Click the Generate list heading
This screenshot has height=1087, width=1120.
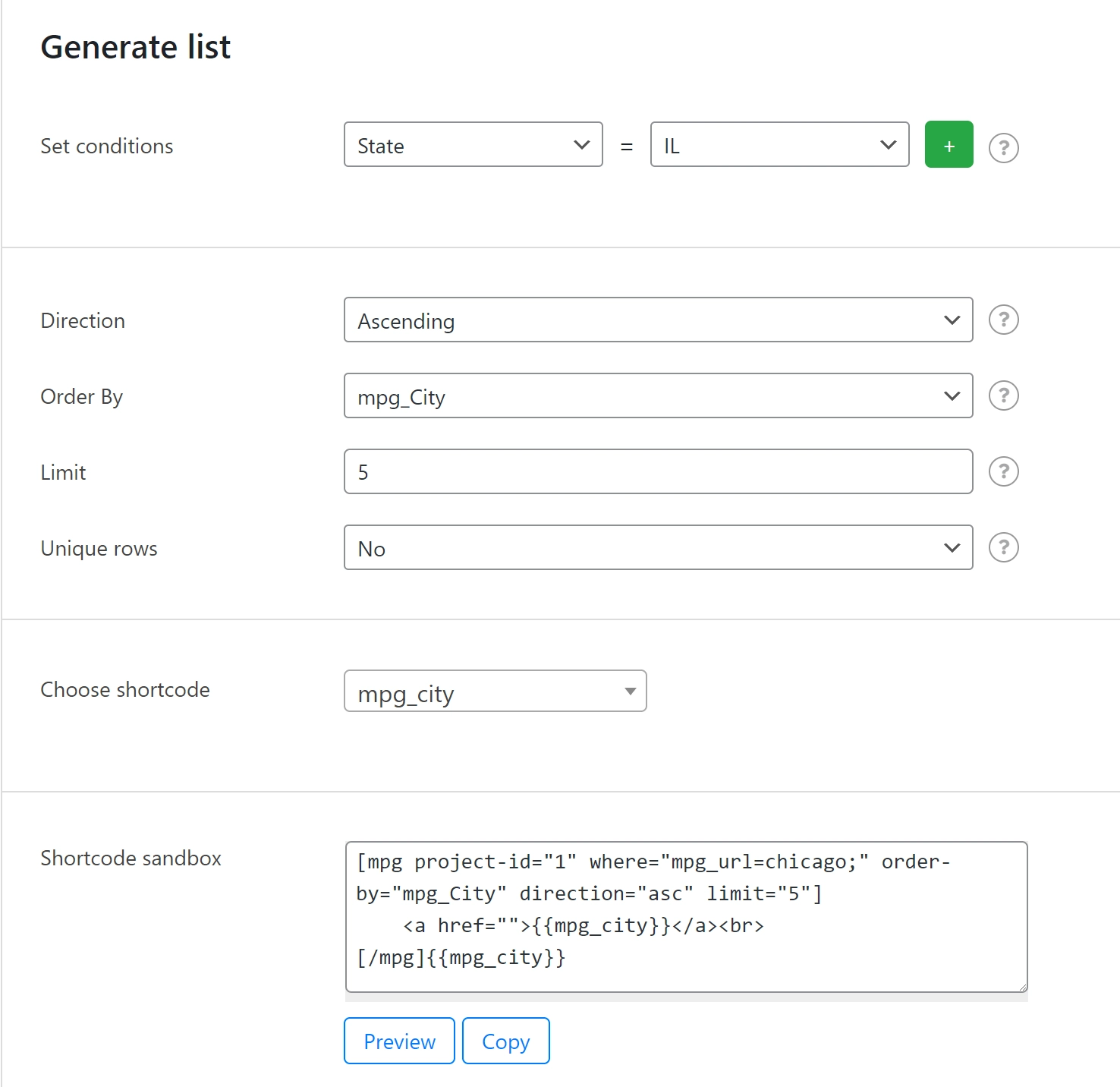[x=136, y=47]
